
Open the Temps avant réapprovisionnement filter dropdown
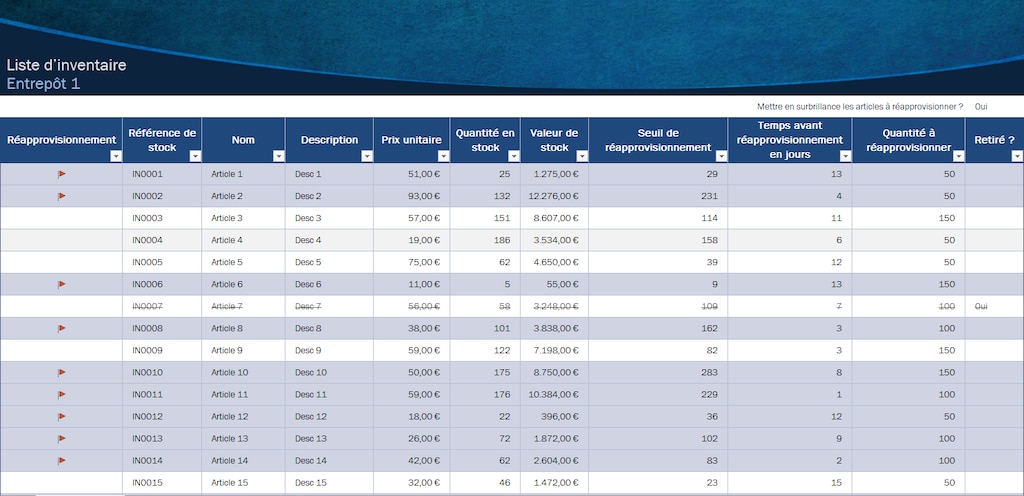click(846, 156)
